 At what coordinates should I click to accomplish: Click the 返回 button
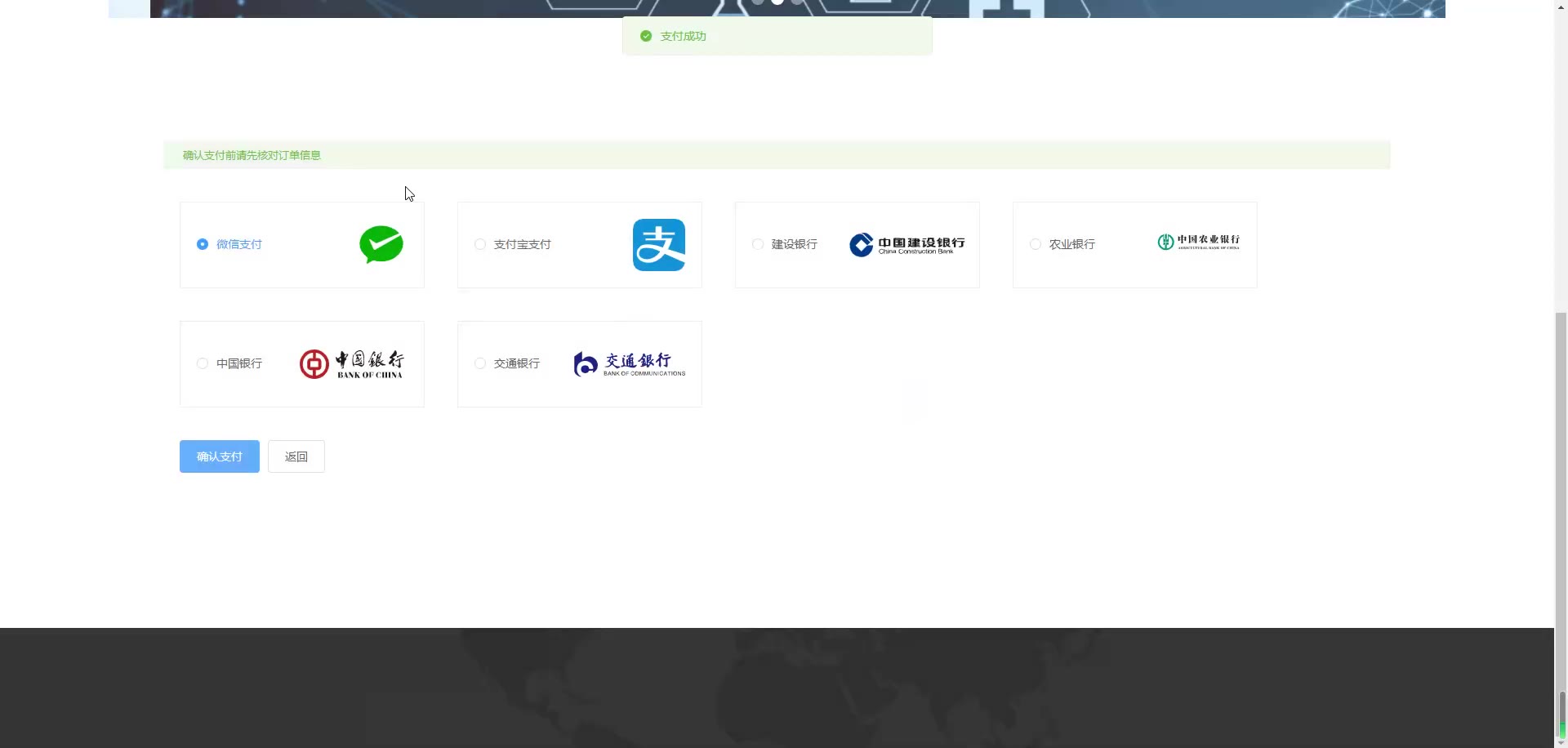[296, 456]
